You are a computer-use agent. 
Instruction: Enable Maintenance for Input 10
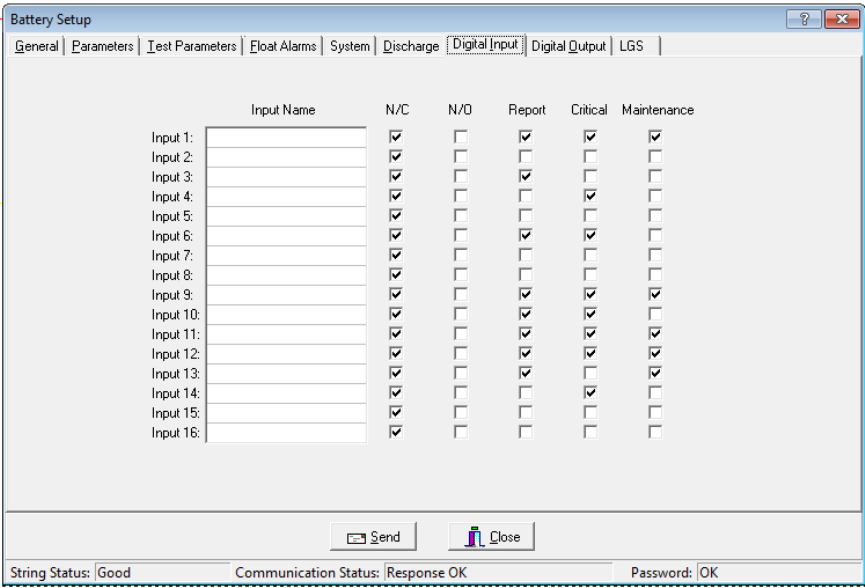(x=655, y=314)
